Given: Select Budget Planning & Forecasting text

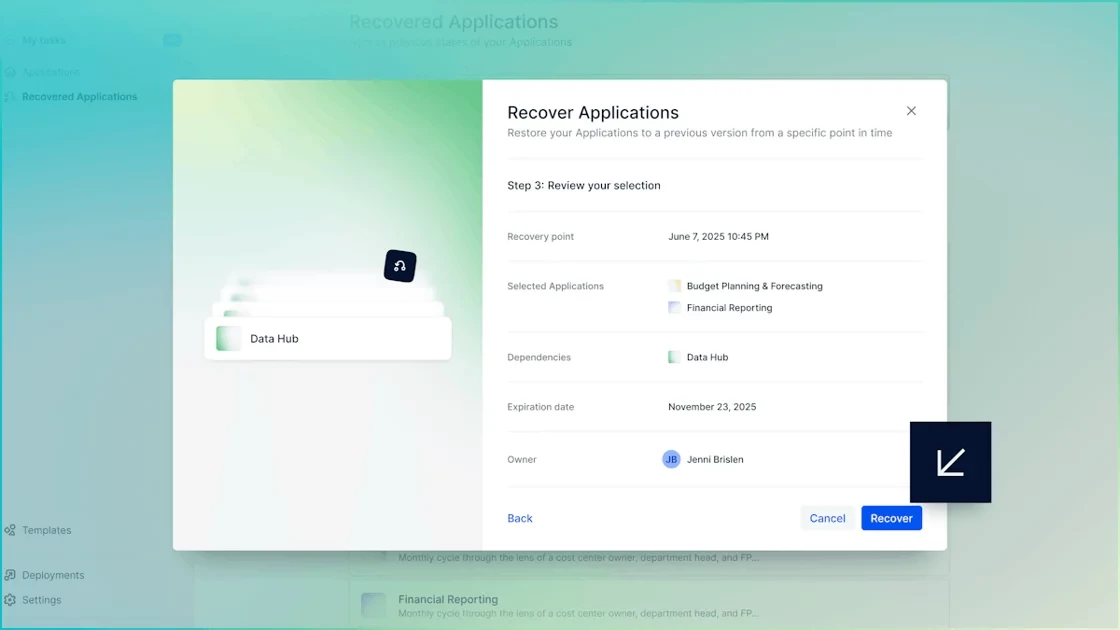Looking at the screenshot, I should coord(754,286).
